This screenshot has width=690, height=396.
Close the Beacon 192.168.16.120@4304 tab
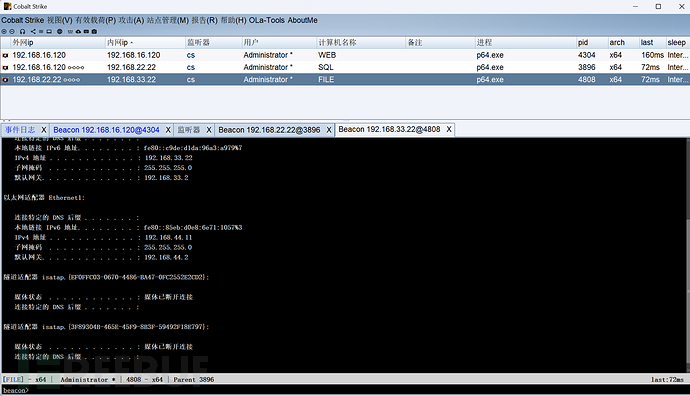pos(168,130)
